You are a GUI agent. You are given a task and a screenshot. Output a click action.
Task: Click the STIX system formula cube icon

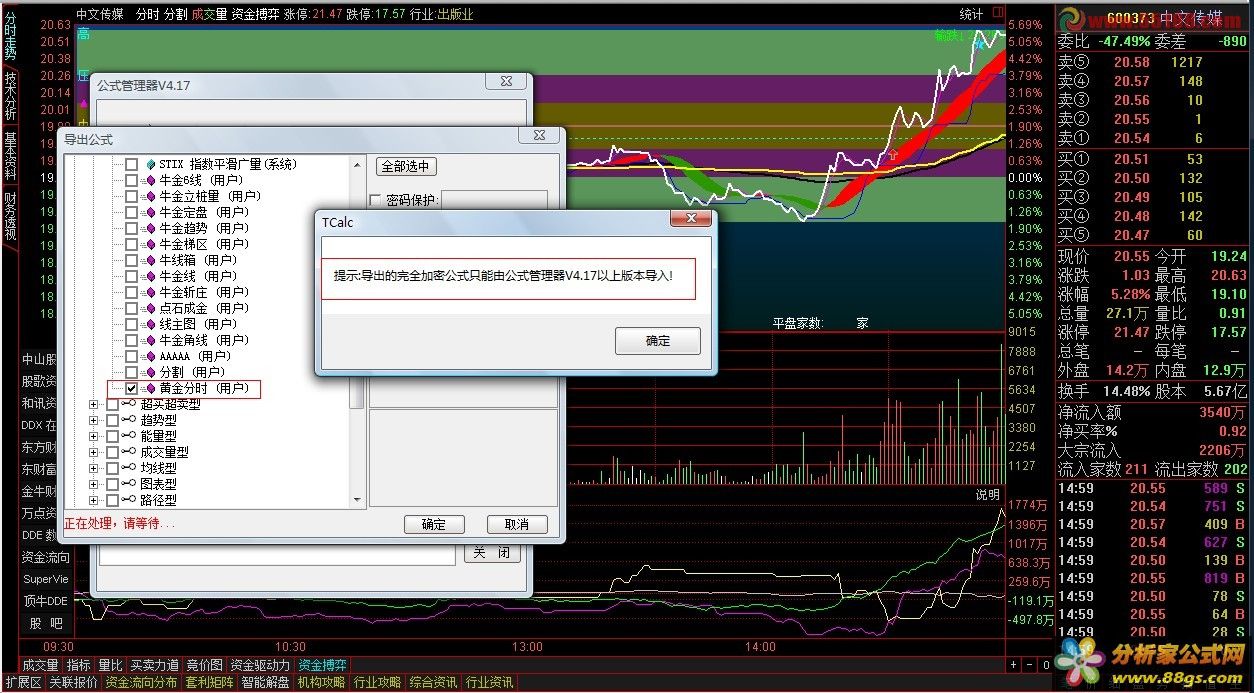pos(151,164)
